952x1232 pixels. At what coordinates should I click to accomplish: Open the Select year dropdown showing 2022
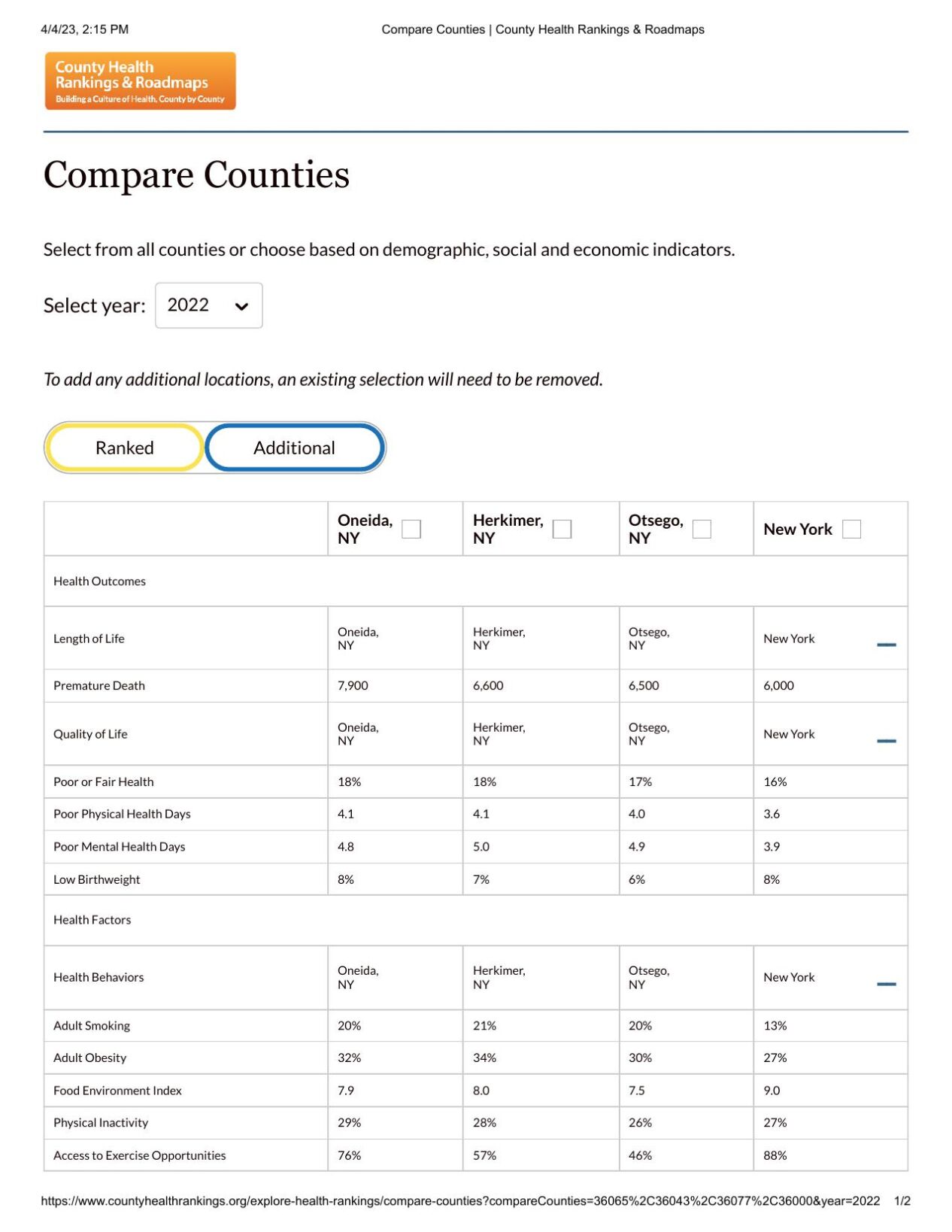point(208,305)
